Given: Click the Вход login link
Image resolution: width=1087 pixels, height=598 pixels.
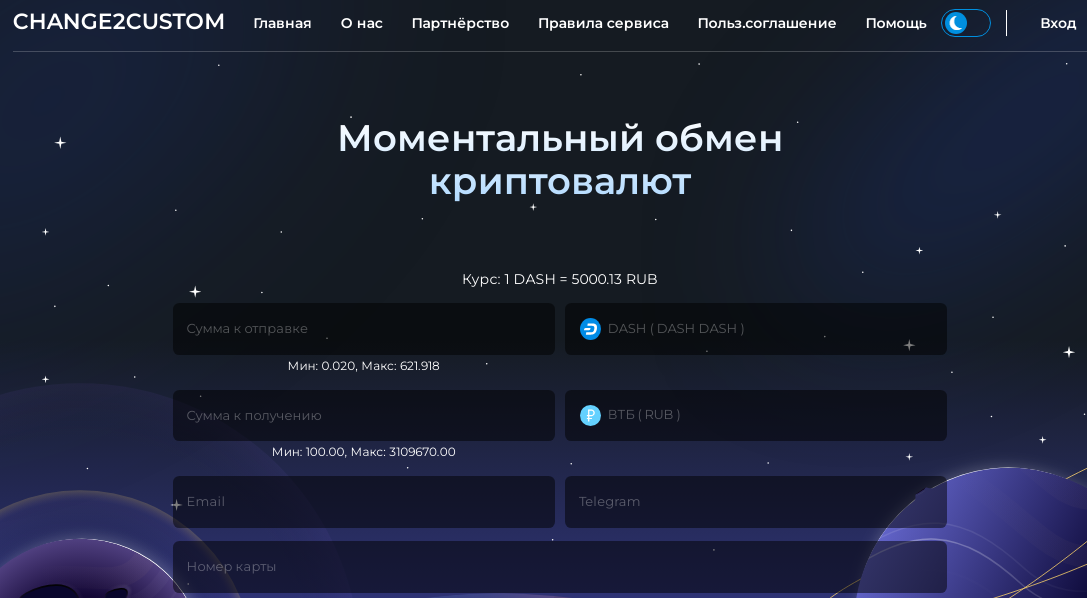Looking at the screenshot, I should 1058,24.
